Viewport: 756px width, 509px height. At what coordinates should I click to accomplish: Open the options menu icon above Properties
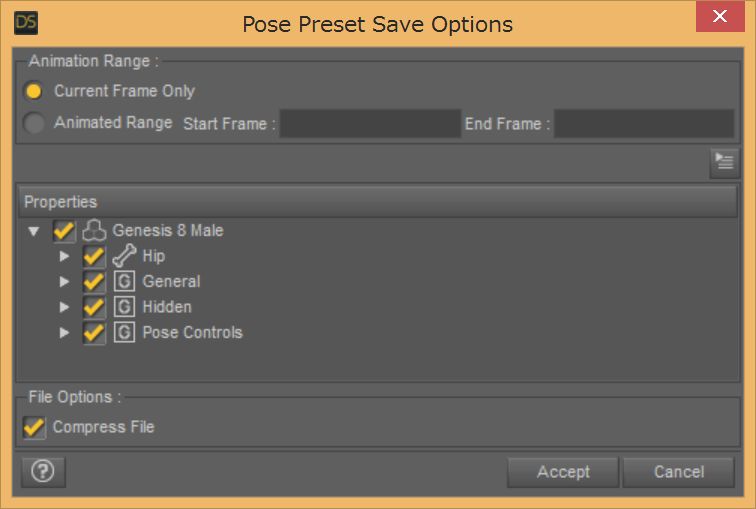[x=724, y=163]
